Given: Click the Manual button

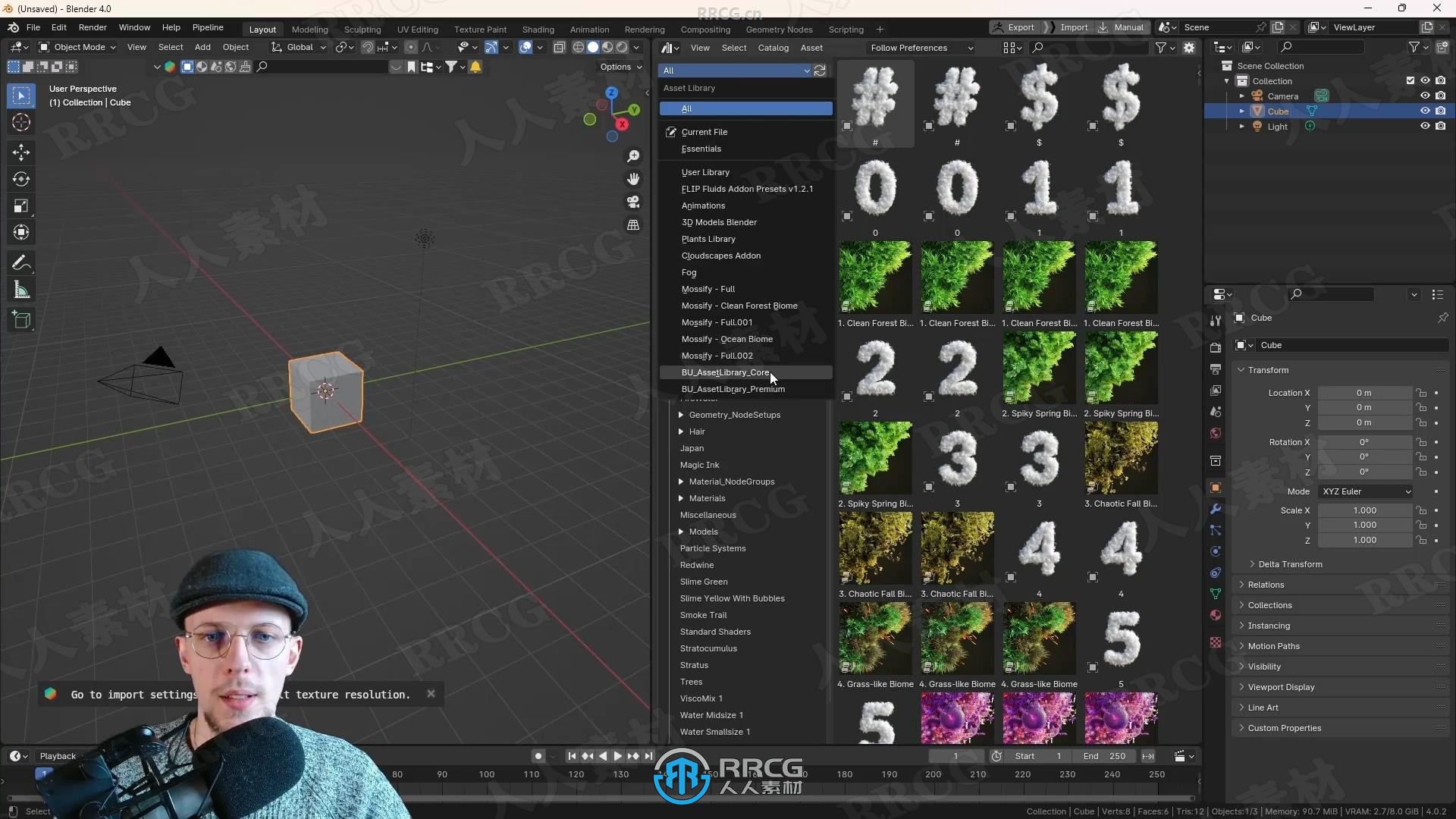Looking at the screenshot, I should [1122, 27].
